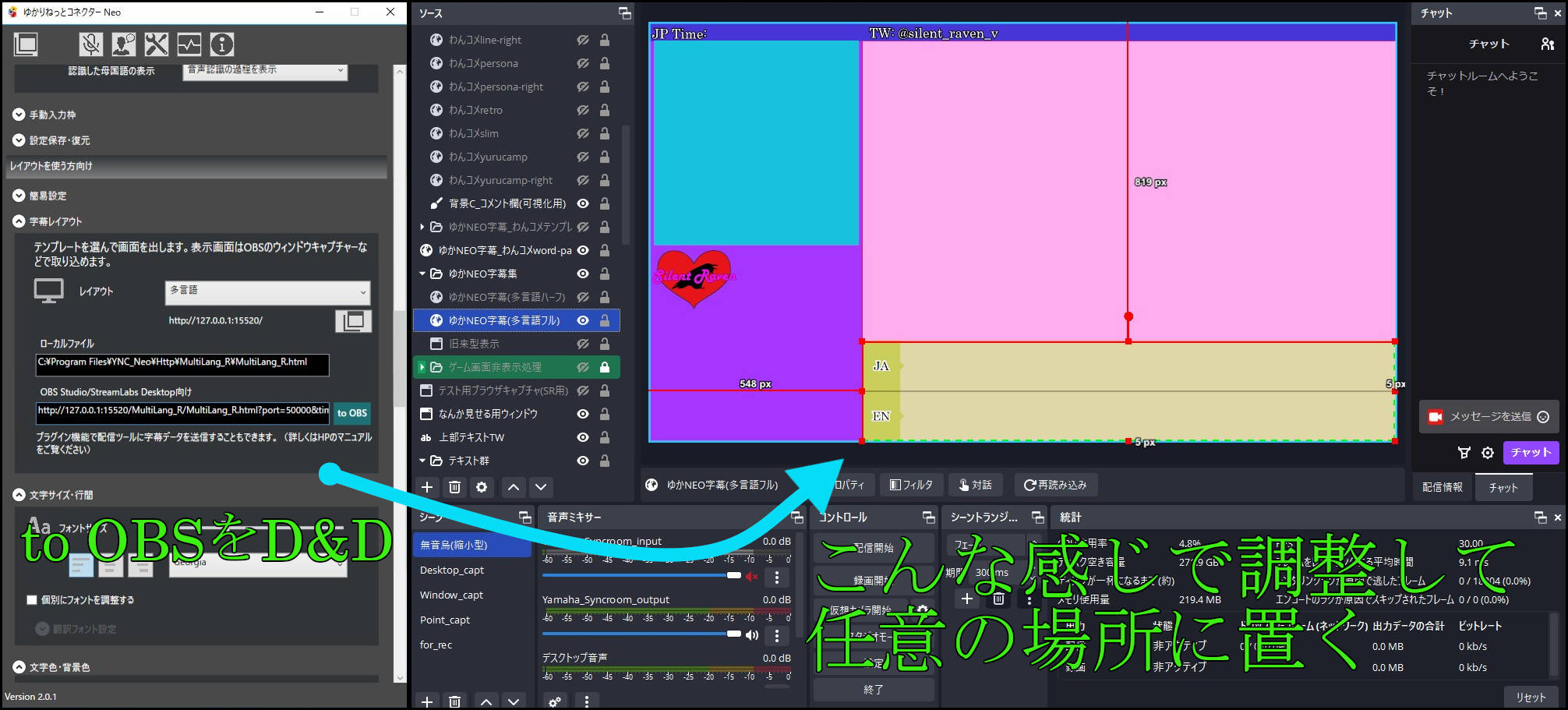Screen dimensions: 1568x710
Task: Click the OBS Studio URL input field
Action: (x=182, y=413)
